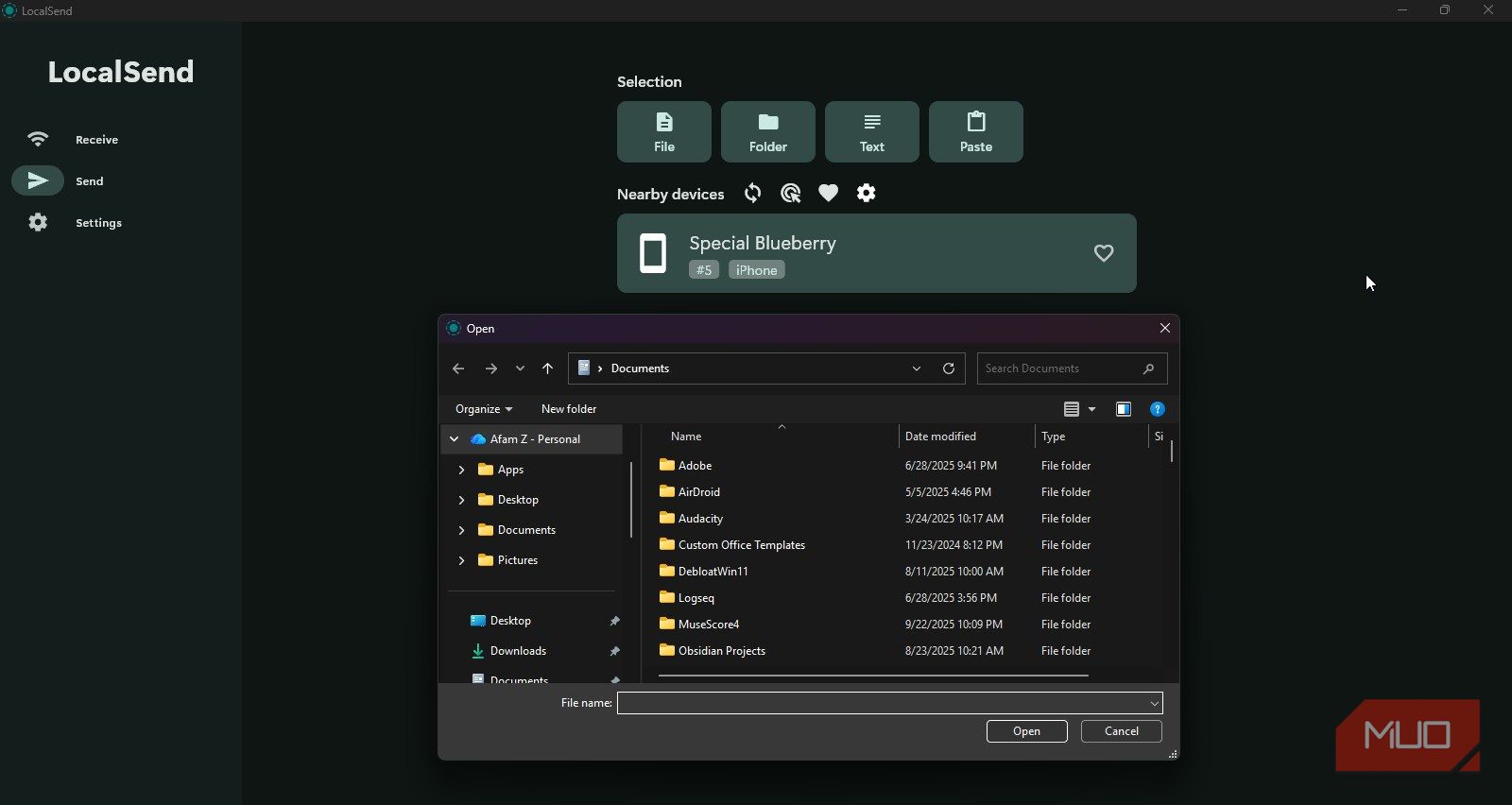Viewport: 1512px width, 805px height.
Task: Favorite the Special Blueberry device
Action: (1104, 253)
